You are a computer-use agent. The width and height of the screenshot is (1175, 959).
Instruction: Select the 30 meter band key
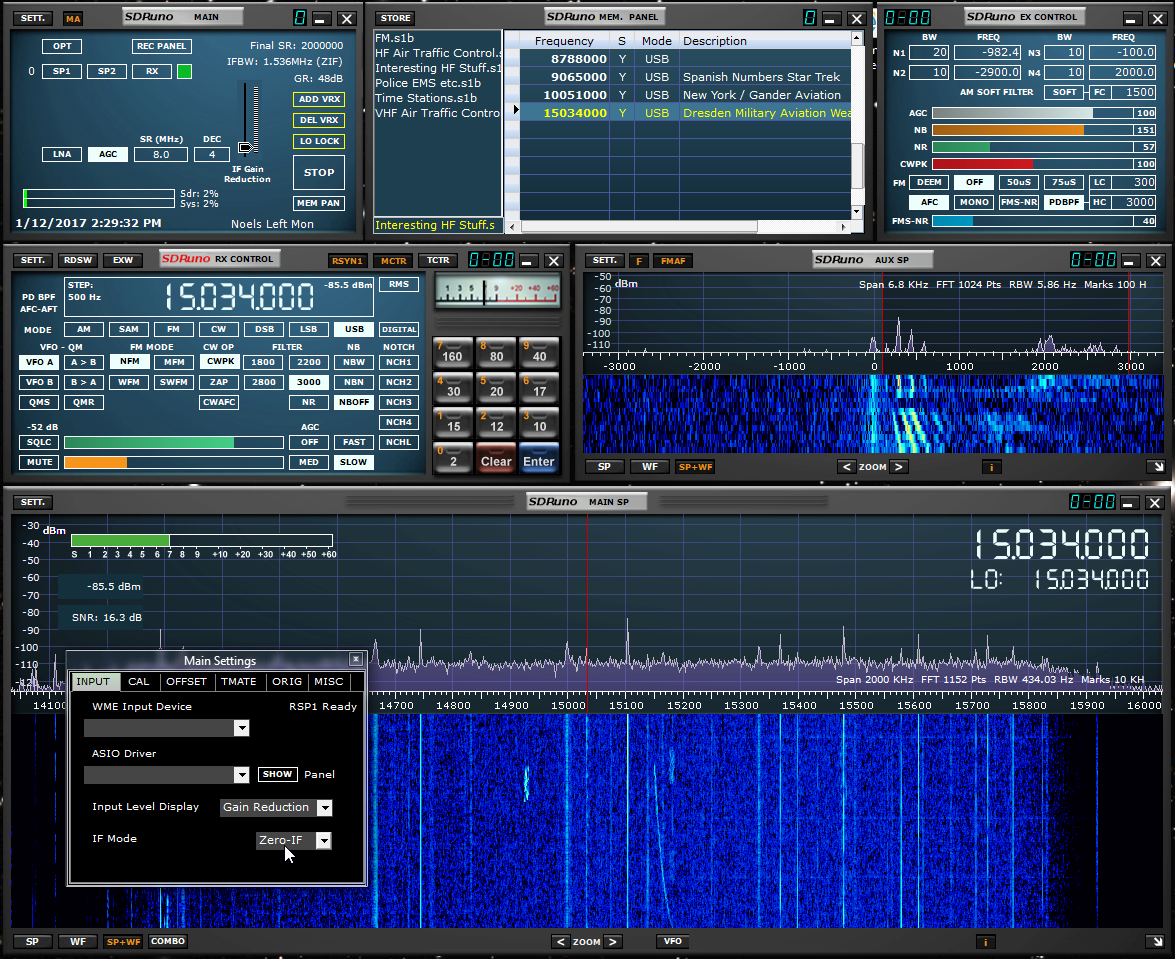(452, 387)
